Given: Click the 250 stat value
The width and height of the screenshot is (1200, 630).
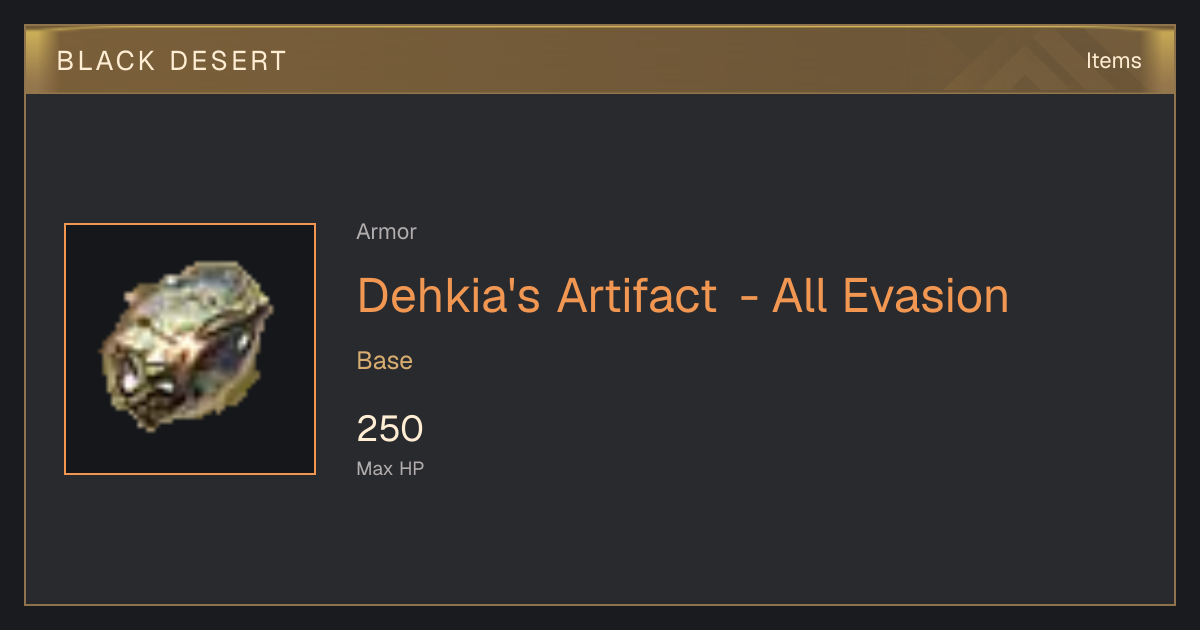Looking at the screenshot, I should [x=390, y=429].
